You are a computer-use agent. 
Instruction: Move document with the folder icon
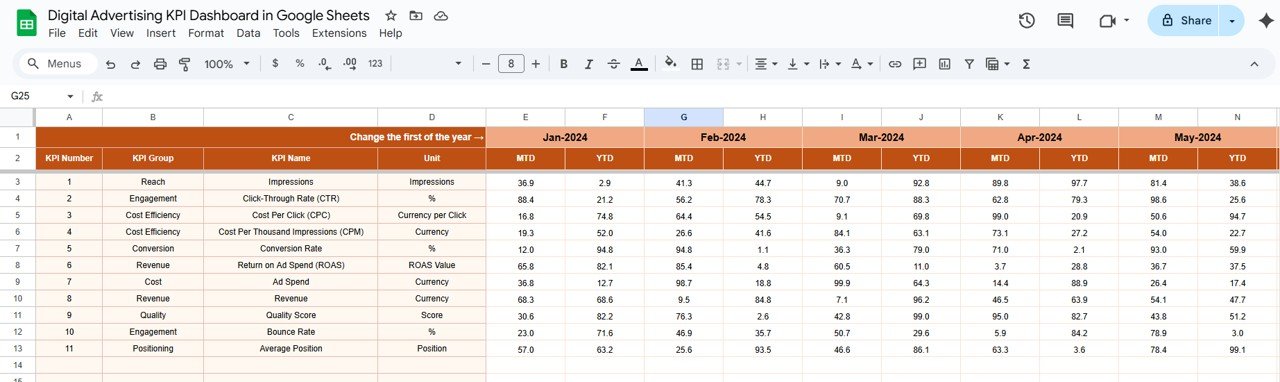click(416, 16)
